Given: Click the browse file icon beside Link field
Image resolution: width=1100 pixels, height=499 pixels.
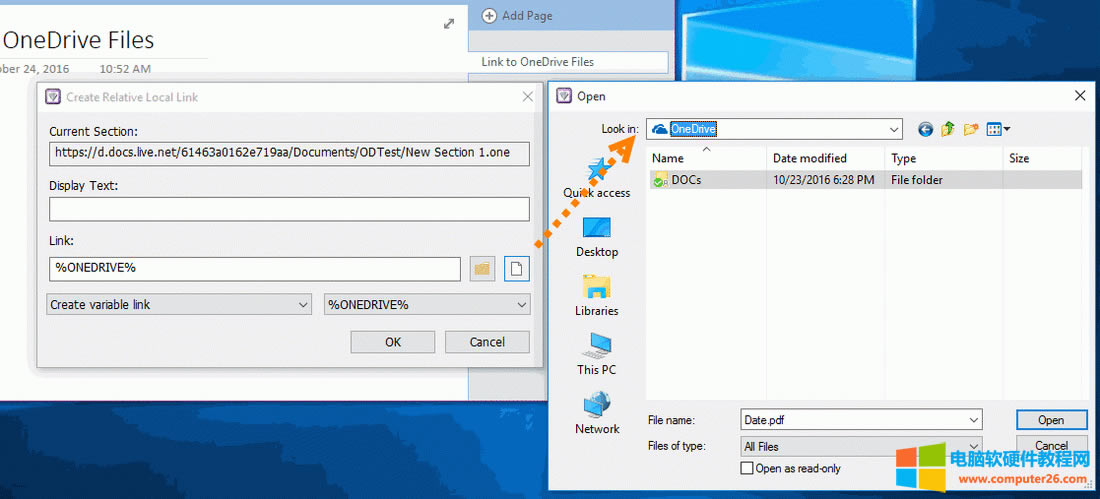Looking at the screenshot, I should 517,269.
